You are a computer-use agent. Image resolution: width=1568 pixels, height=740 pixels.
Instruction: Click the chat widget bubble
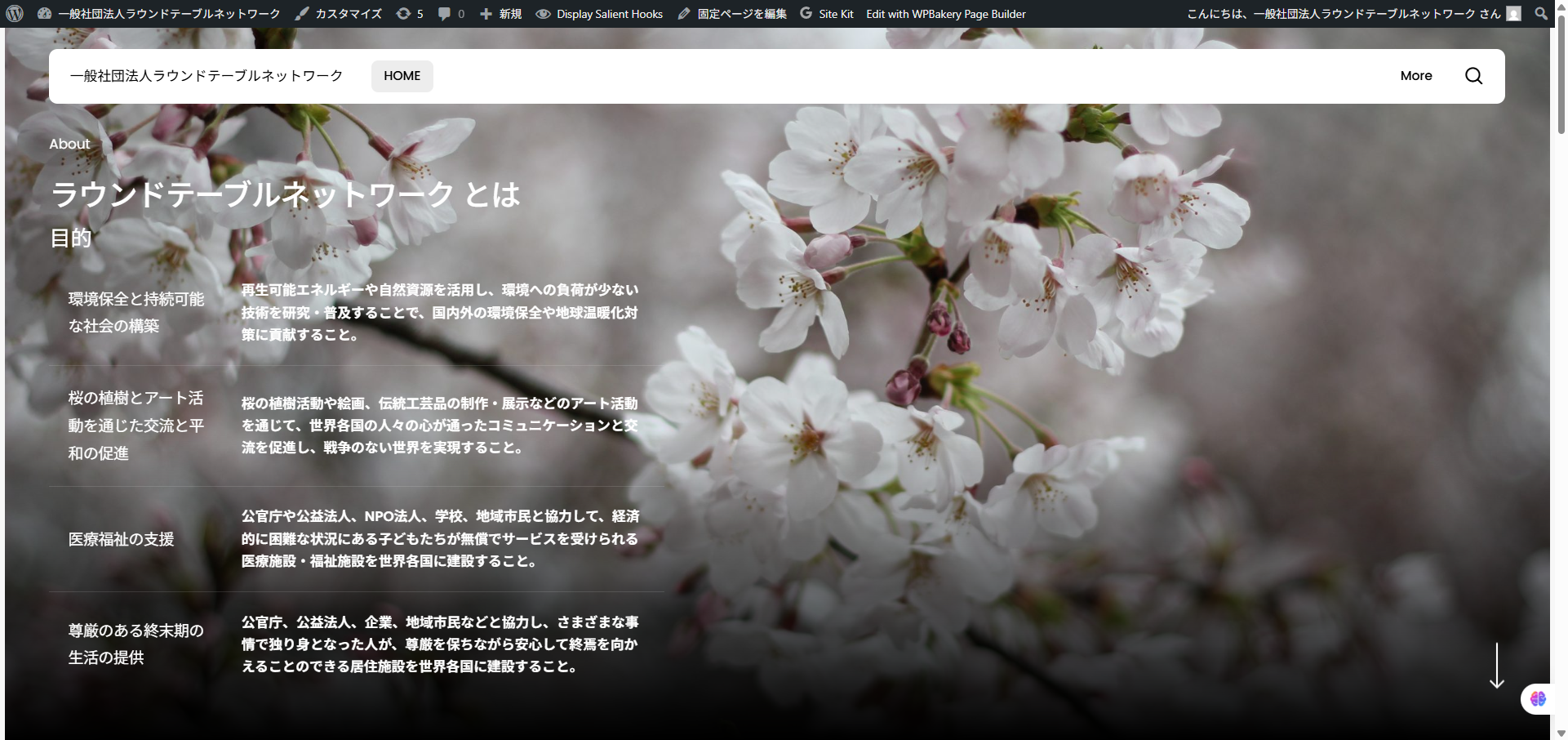pyautogui.click(x=1537, y=699)
